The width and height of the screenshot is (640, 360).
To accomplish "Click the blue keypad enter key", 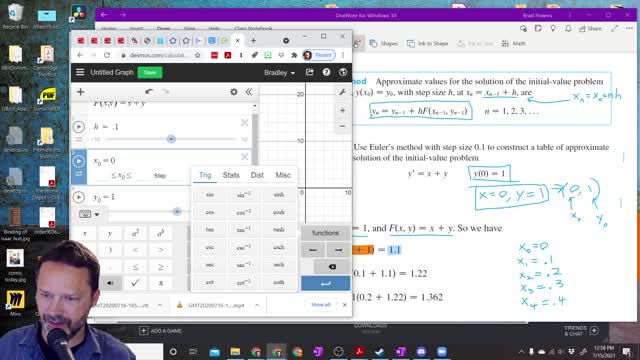I will [x=325, y=283].
